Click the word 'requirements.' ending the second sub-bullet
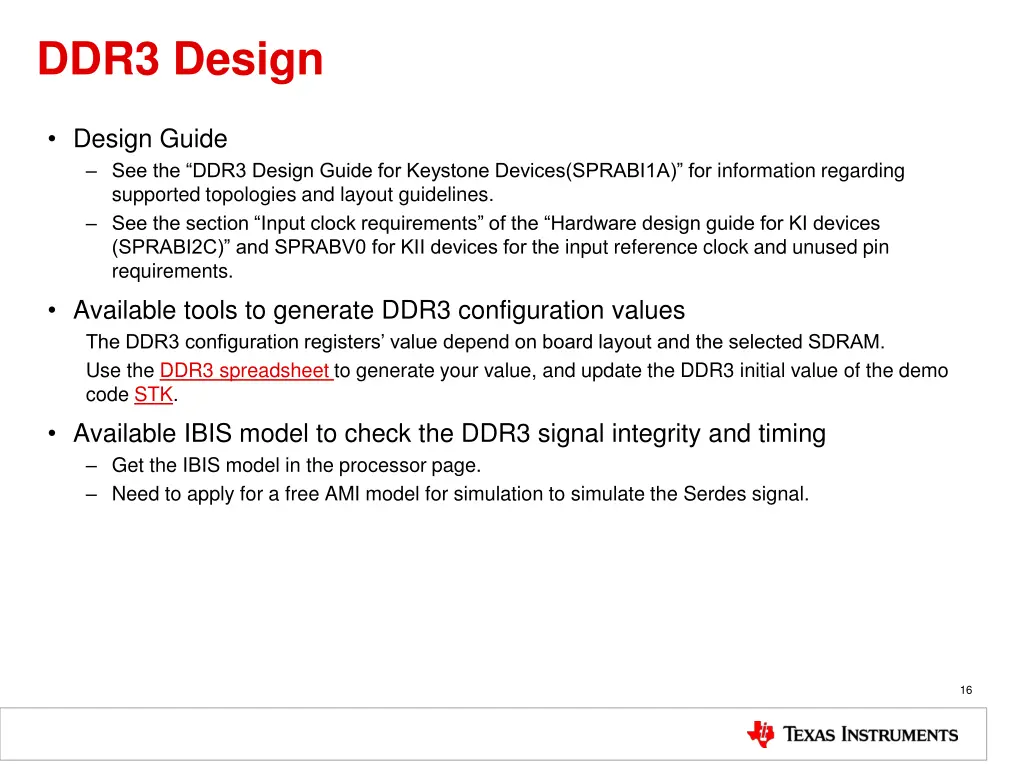1024x768 pixels. click(x=172, y=271)
